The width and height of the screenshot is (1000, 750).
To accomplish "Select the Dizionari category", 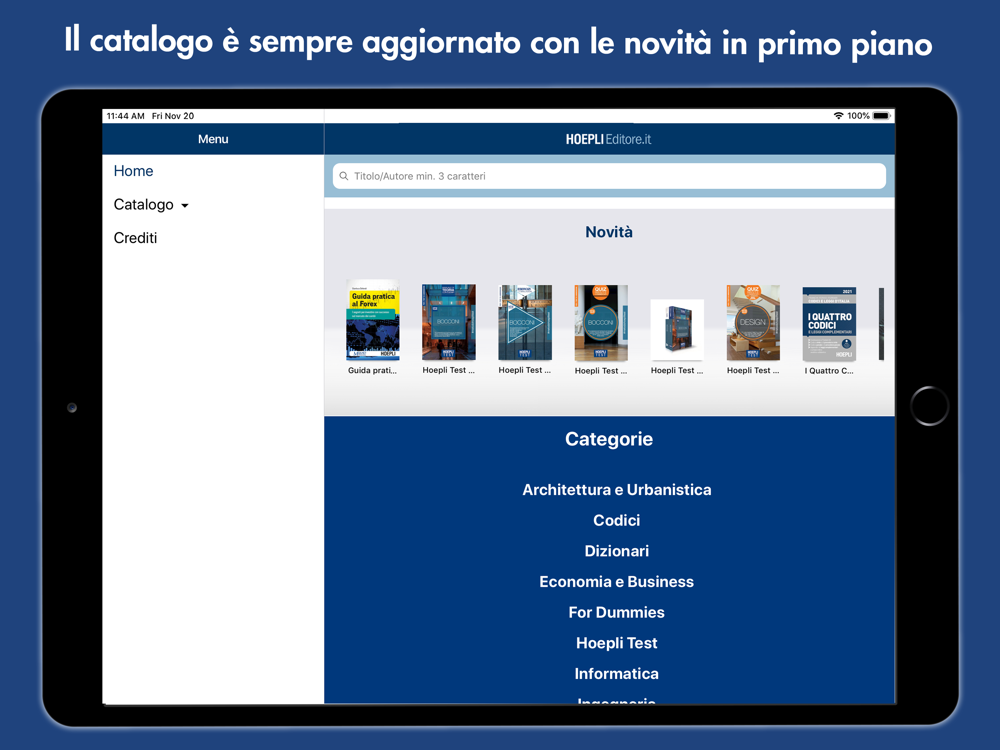I will click(x=617, y=551).
